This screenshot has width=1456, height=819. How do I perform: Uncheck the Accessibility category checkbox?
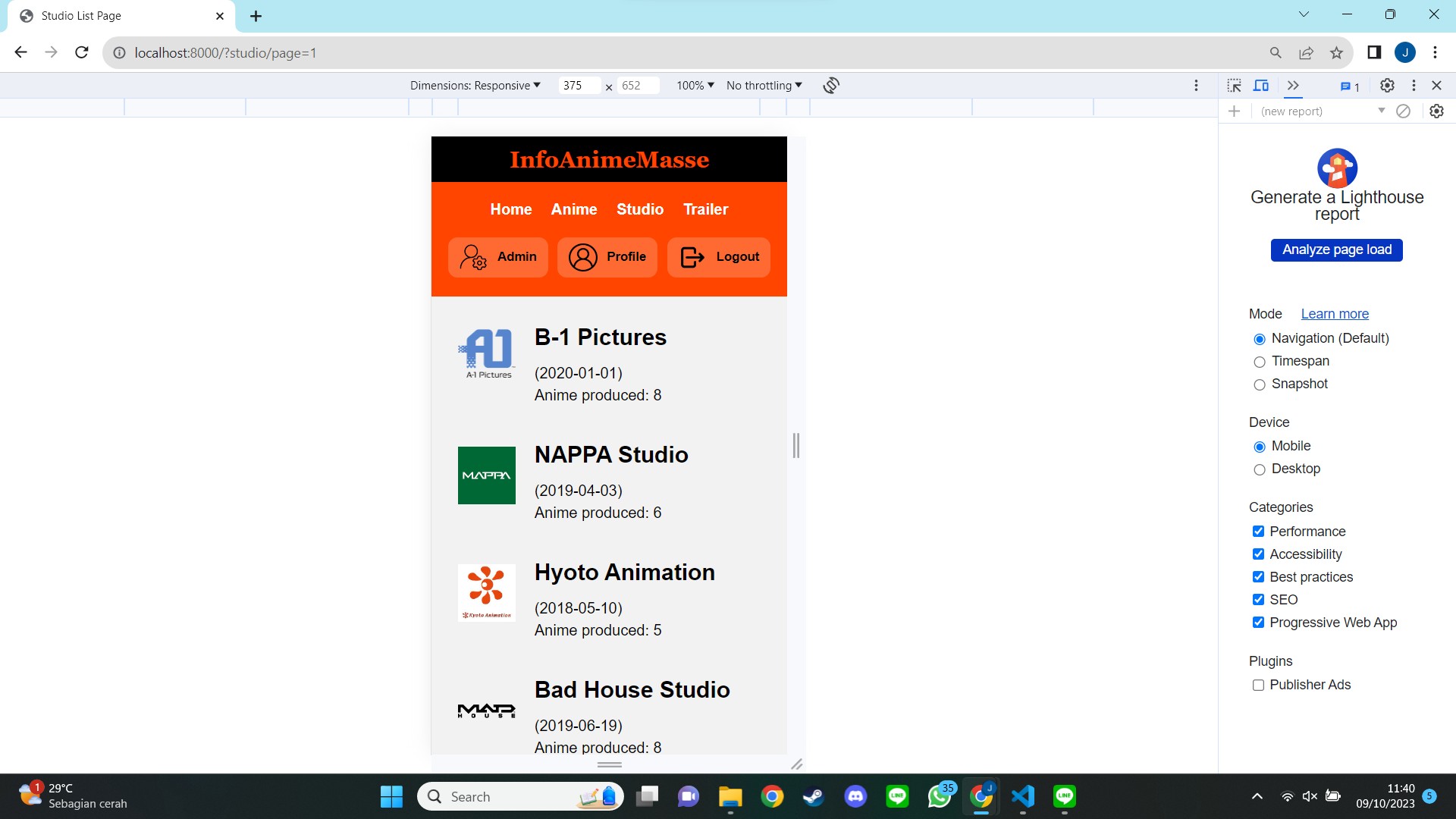[1258, 554]
